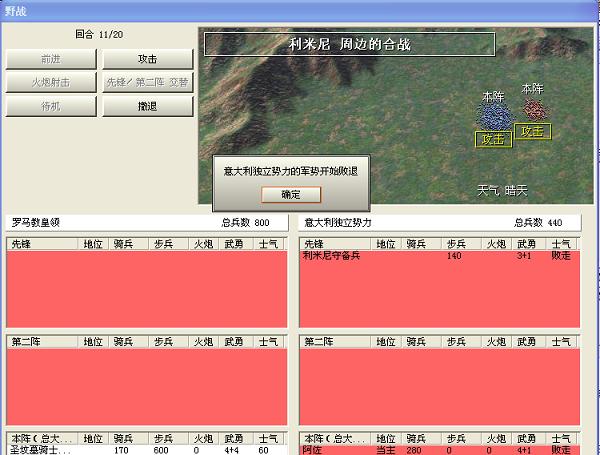Click 火炮 header in enemy 先锋 table
The width and height of the screenshot is (600, 455).
(x=496, y=244)
